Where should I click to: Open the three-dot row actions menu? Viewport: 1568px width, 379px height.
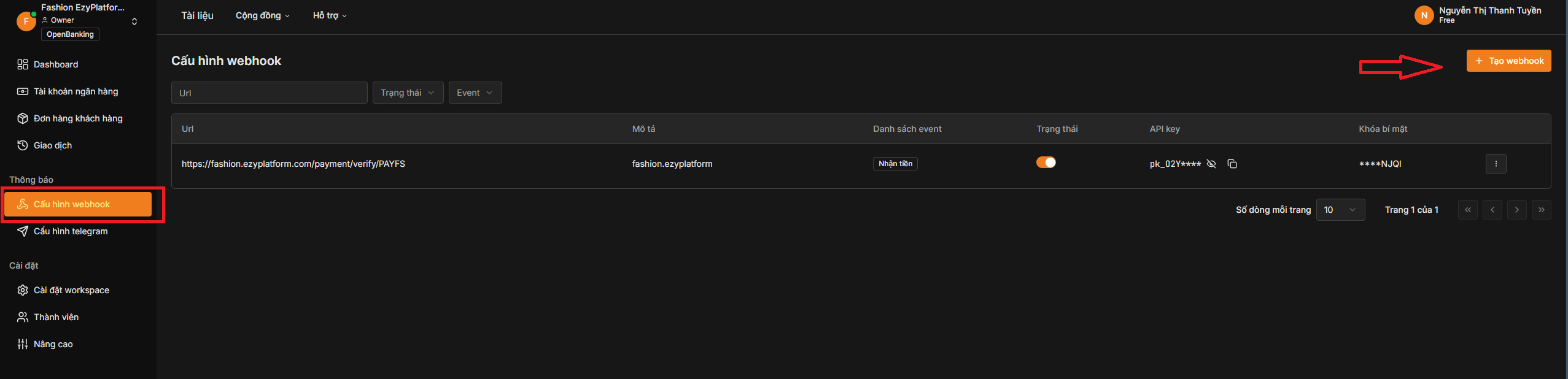click(1496, 164)
